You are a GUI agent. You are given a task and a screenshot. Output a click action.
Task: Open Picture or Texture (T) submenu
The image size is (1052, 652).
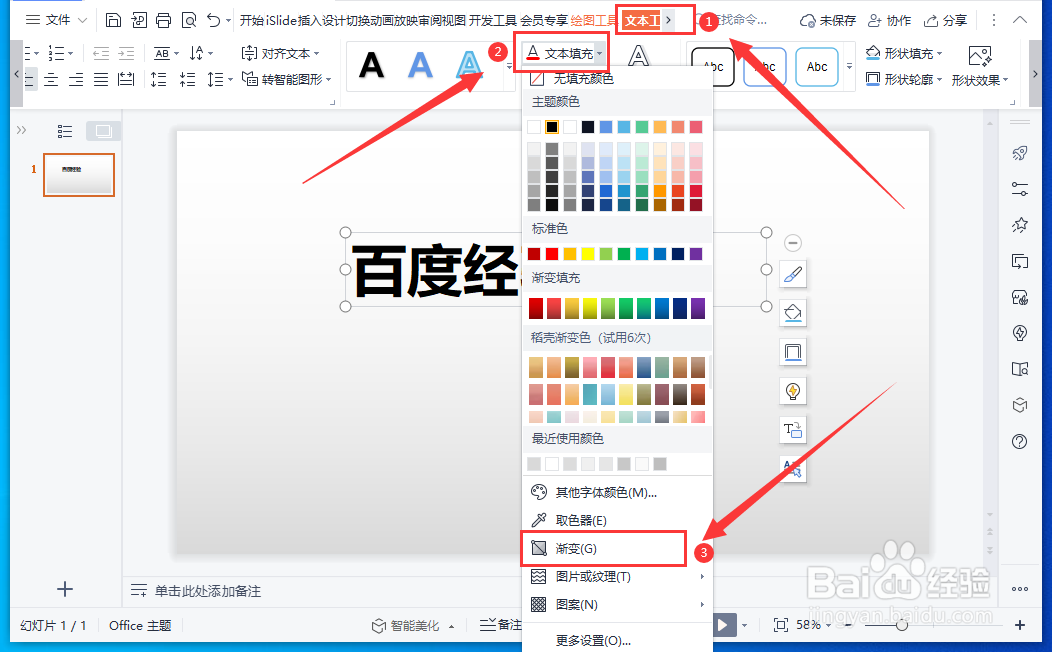(x=617, y=576)
